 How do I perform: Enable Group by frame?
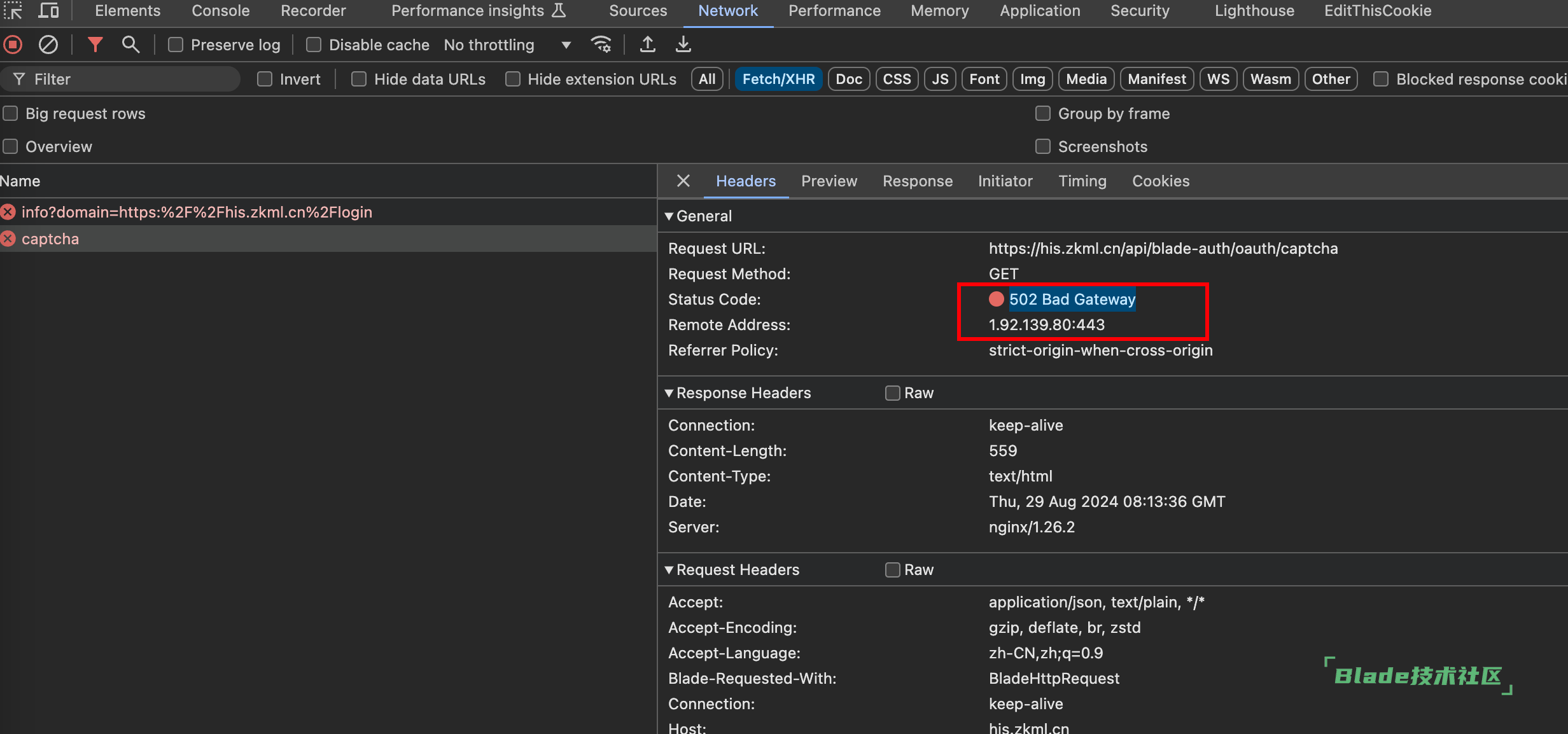pos(1043,114)
